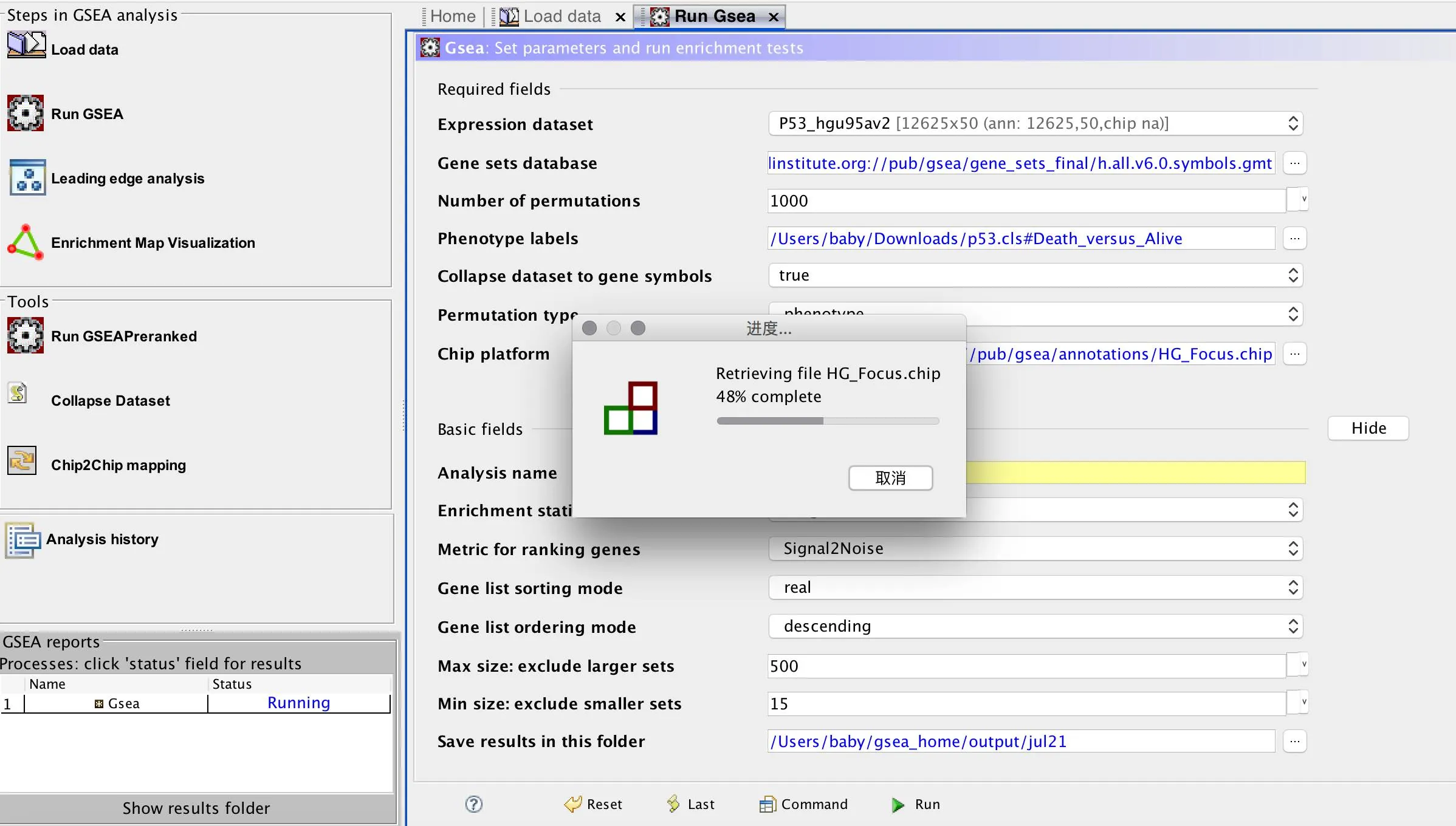Open Gene list ordering mode dropdown
Image resolution: width=1456 pixels, height=826 pixels.
click(x=1035, y=626)
